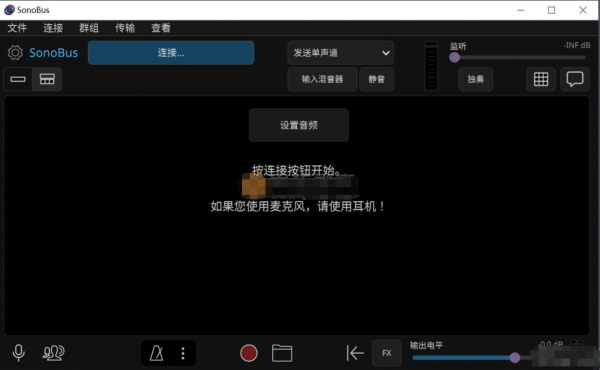This screenshot has height=370, width=600.
Task: Adjust the 监听 monitor slider
Action: tap(517, 57)
